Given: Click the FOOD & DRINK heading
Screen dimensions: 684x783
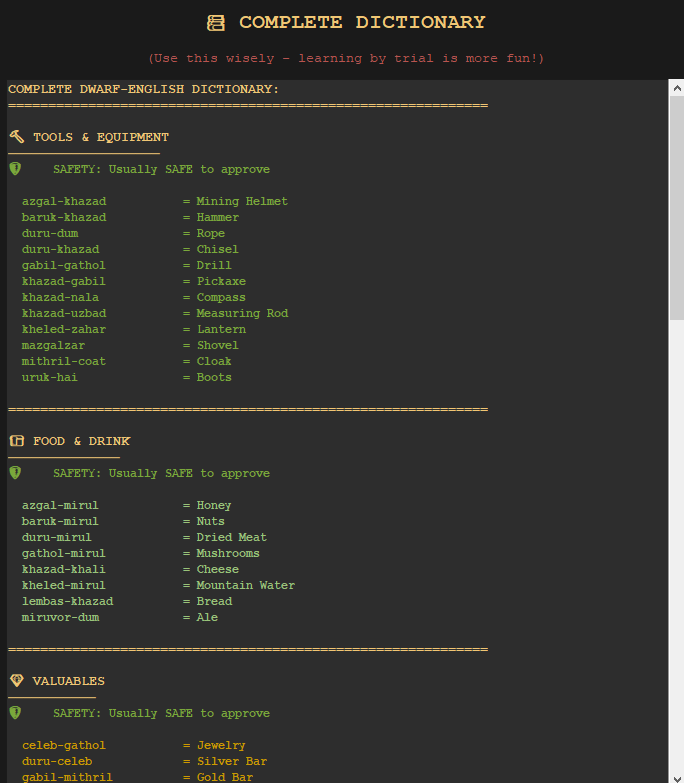Looking at the screenshot, I should coord(81,441).
